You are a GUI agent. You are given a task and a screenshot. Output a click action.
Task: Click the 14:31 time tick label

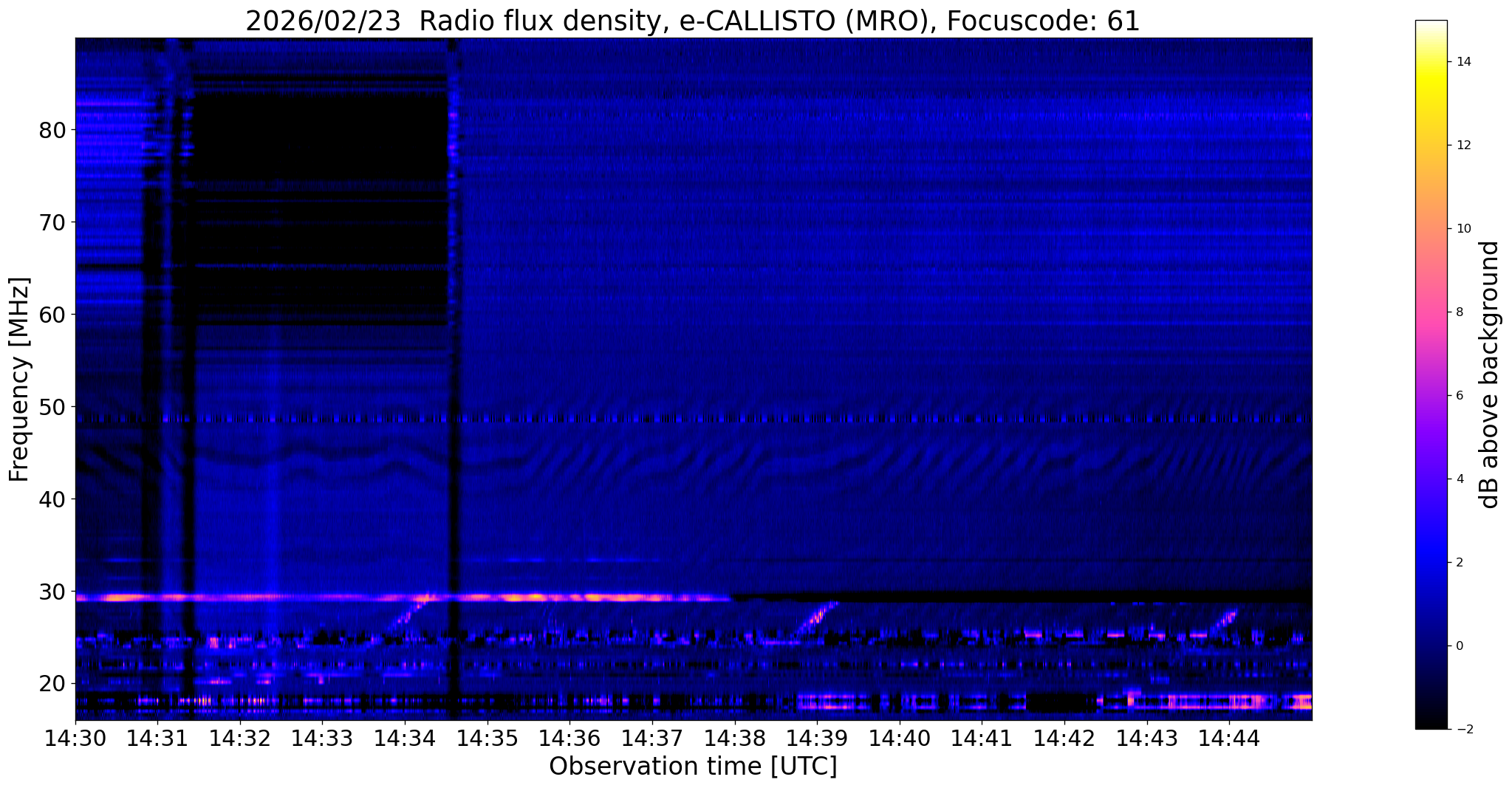[157, 738]
